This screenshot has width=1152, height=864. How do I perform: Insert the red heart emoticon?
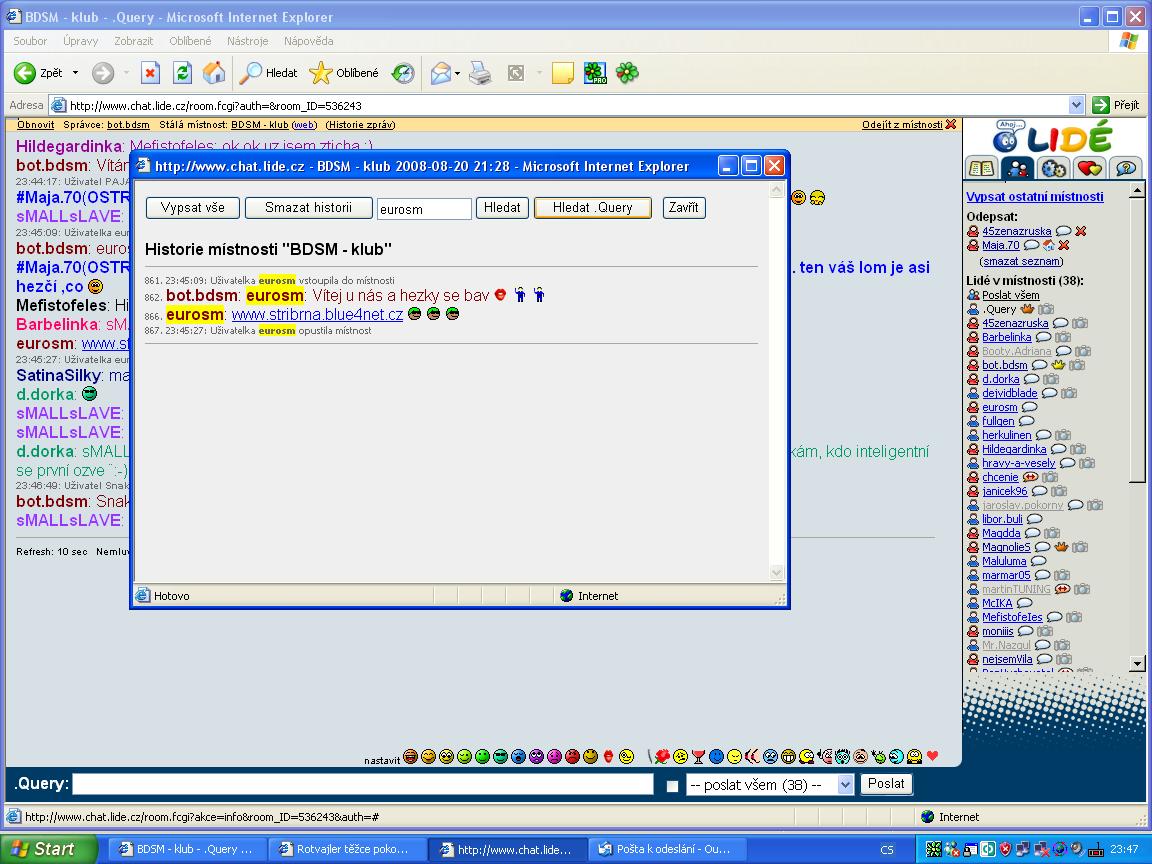coord(932,756)
